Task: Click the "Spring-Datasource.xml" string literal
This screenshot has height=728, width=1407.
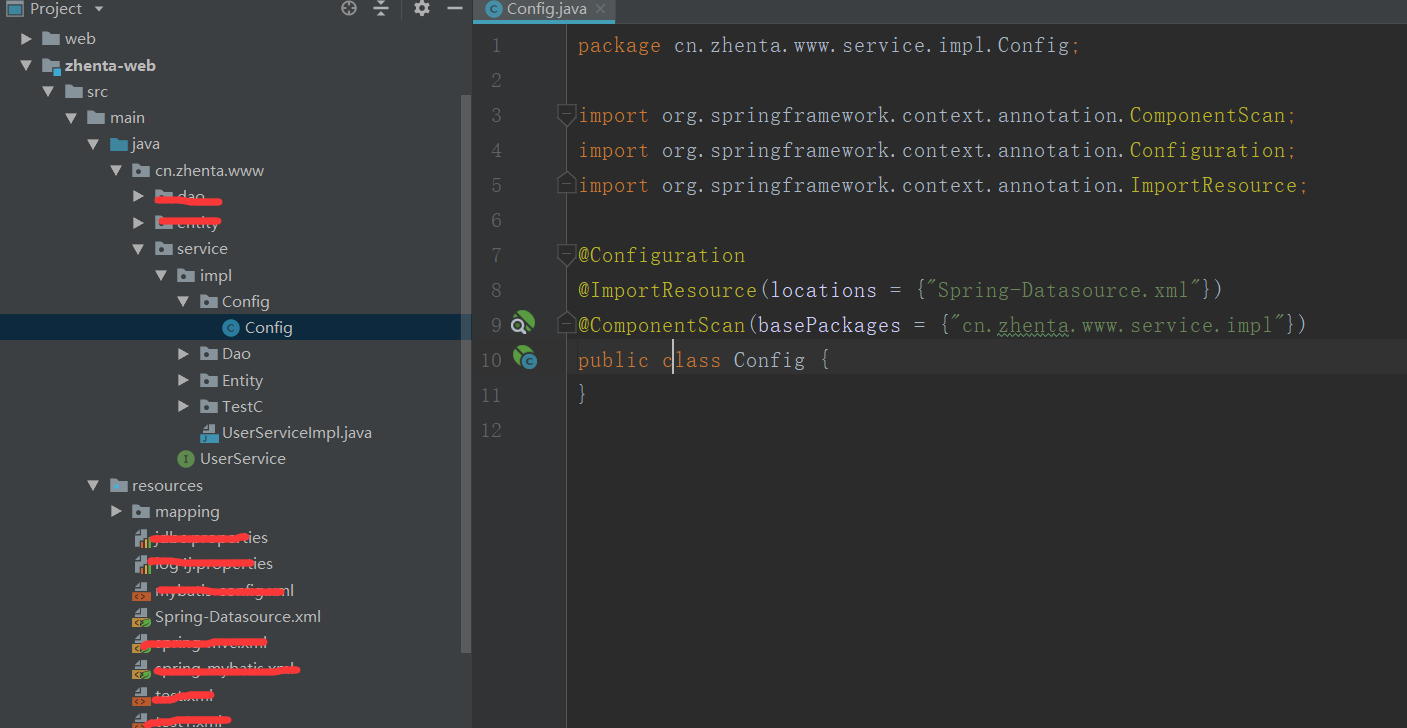Action: (x=1064, y=290)
